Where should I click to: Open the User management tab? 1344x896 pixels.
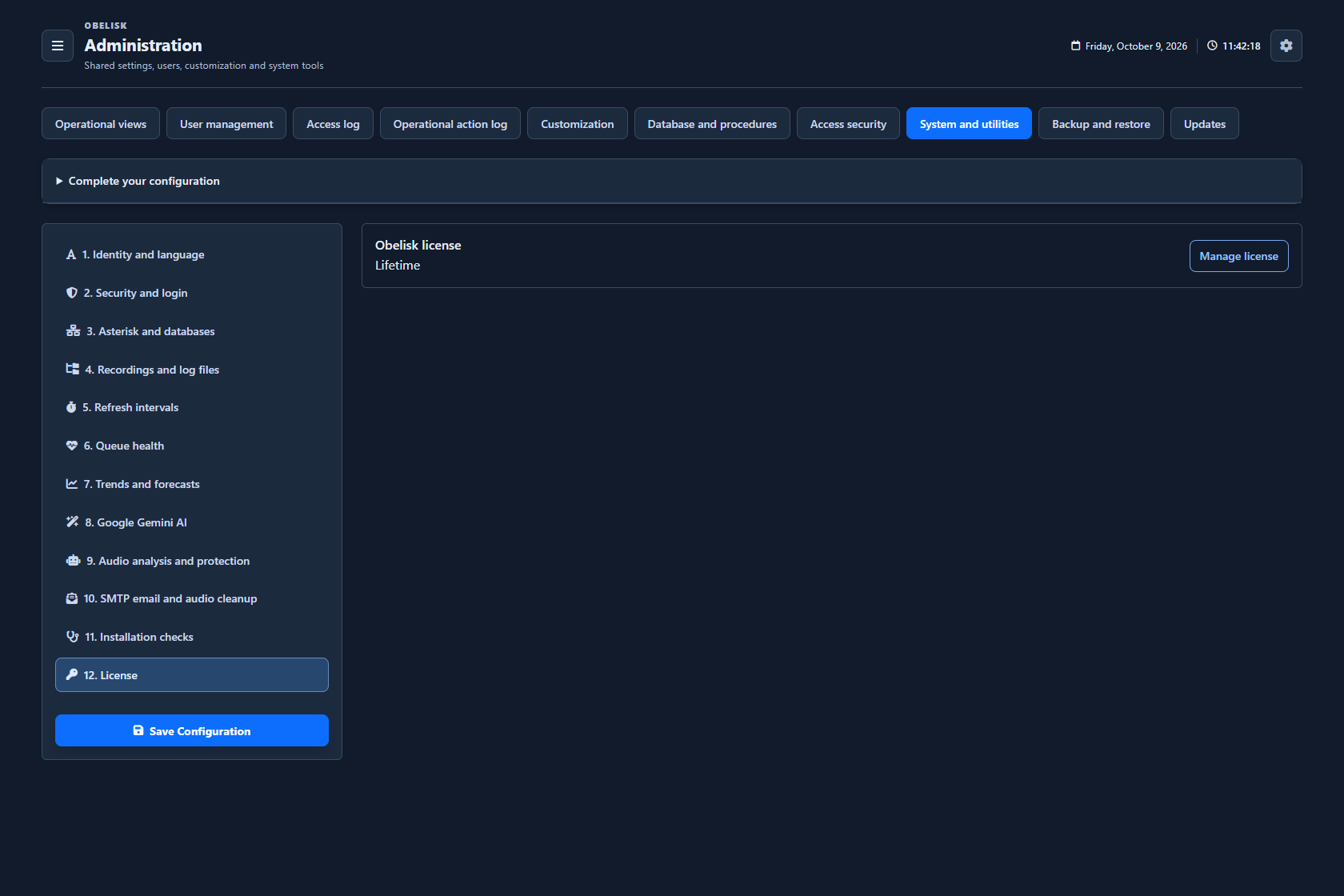[x=226, y=124]
